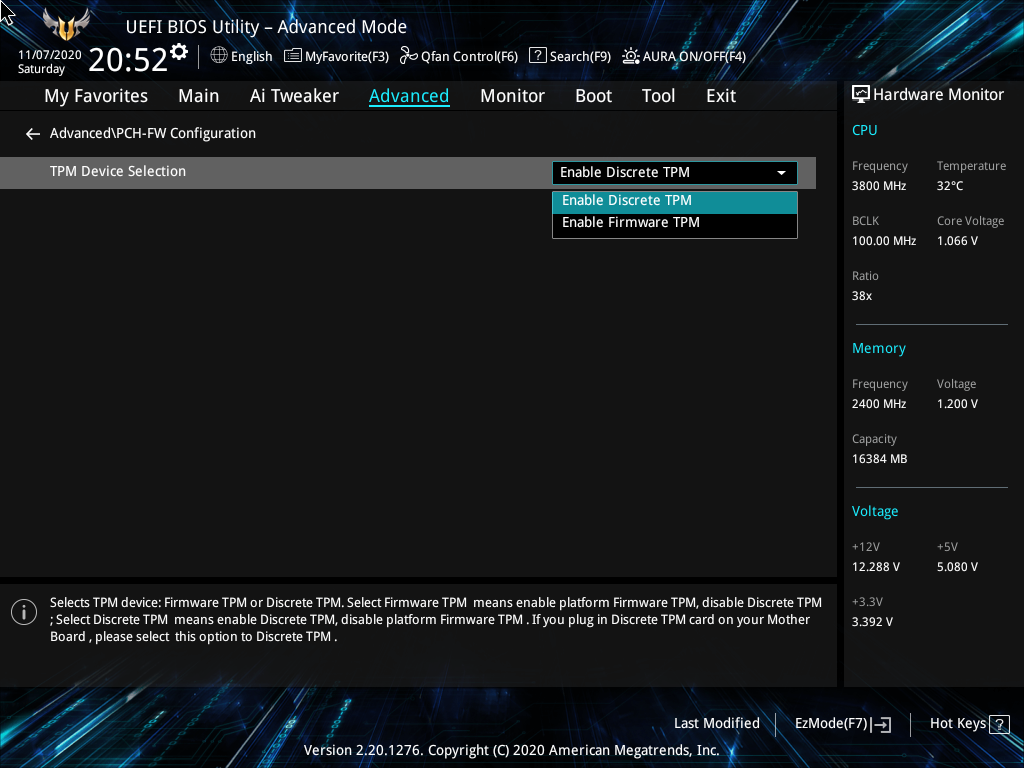Open MyFavorite(F3) list icon
Screen dimensions: 1024x768
click(293, 56)
